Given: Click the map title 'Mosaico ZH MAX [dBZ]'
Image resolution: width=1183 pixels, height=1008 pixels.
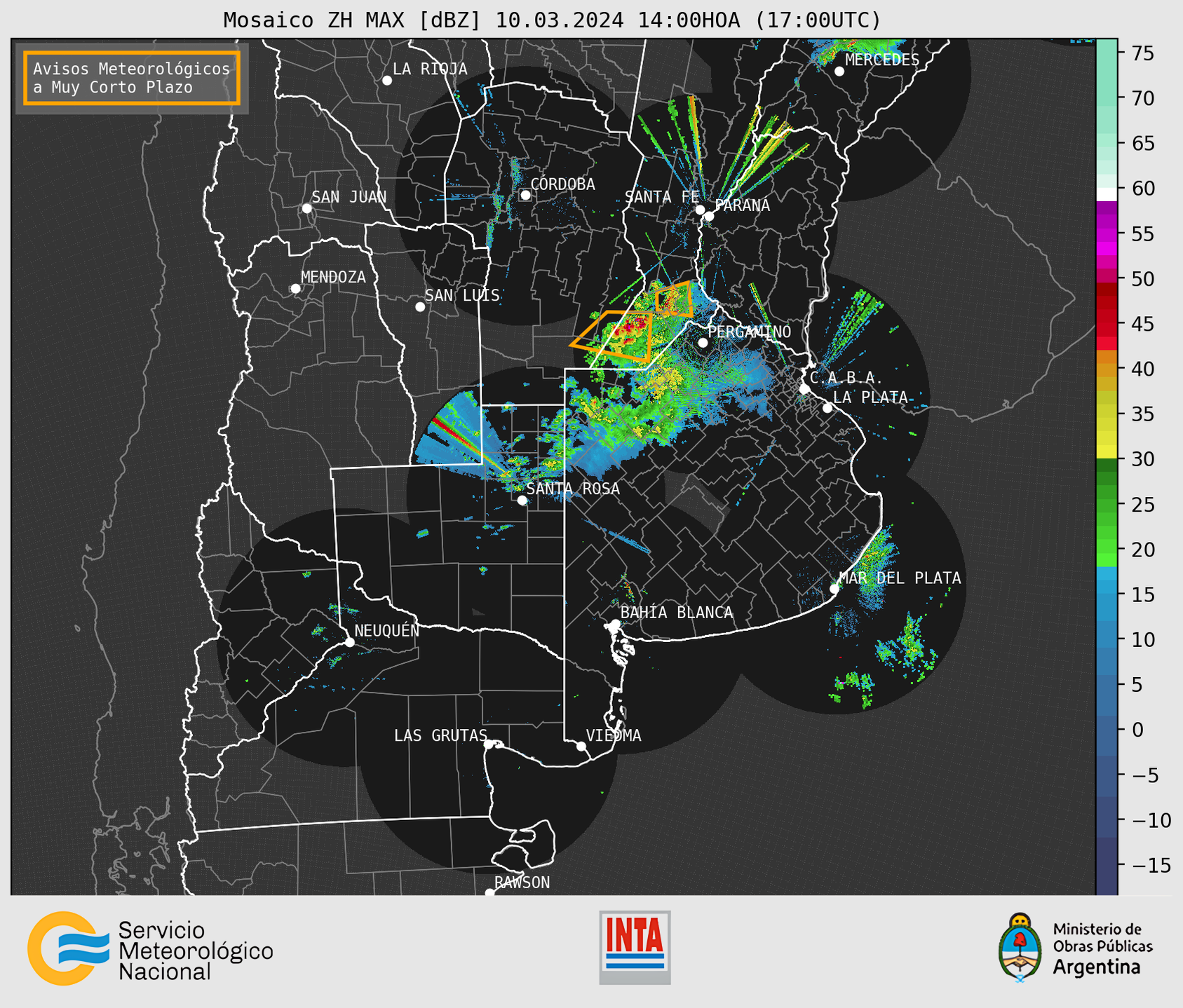Looking at the screenshot, I should (x=353, y=20).
